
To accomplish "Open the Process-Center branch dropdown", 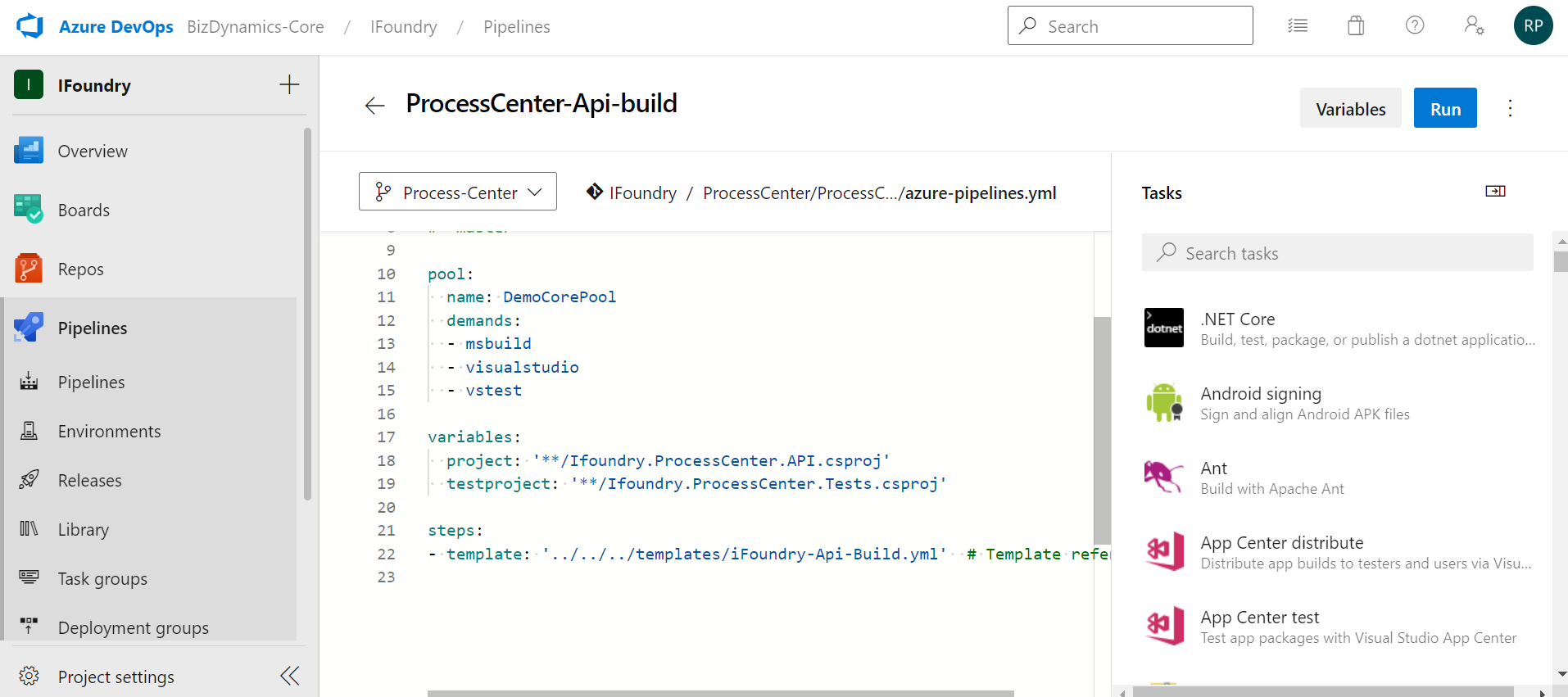I will 458,191.
